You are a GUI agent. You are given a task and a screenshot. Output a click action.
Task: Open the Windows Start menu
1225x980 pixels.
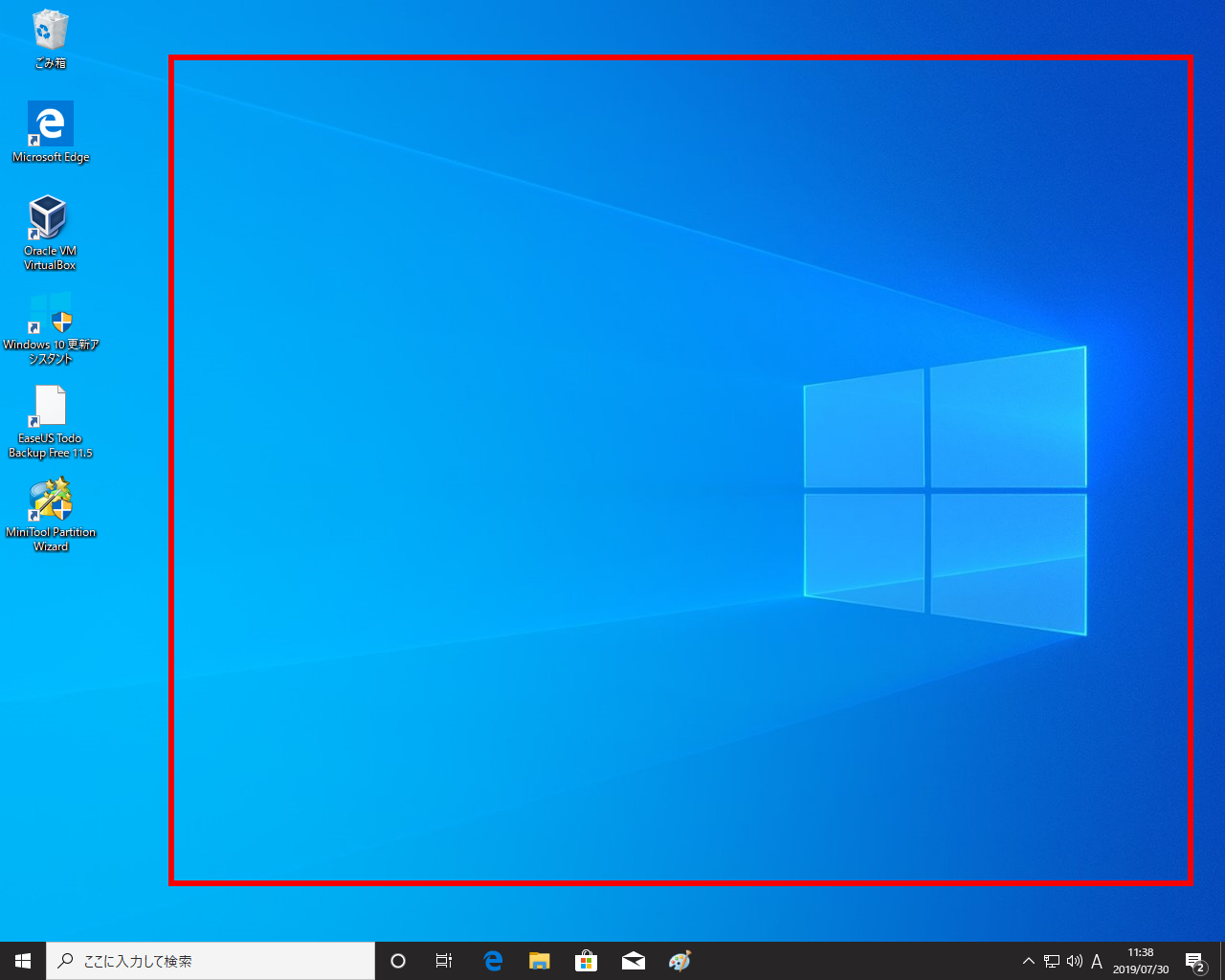coord(23,961)
